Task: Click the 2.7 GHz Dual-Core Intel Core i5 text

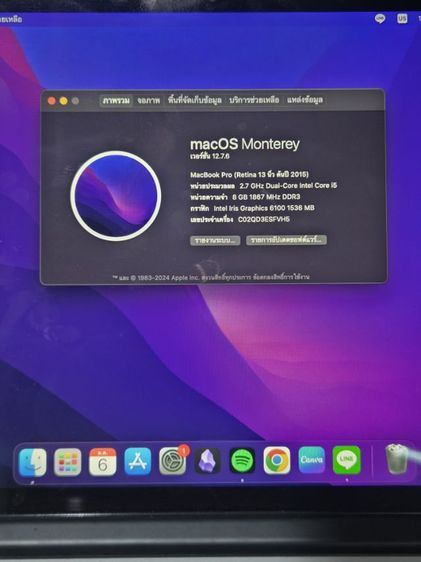Action: (288, 186)
